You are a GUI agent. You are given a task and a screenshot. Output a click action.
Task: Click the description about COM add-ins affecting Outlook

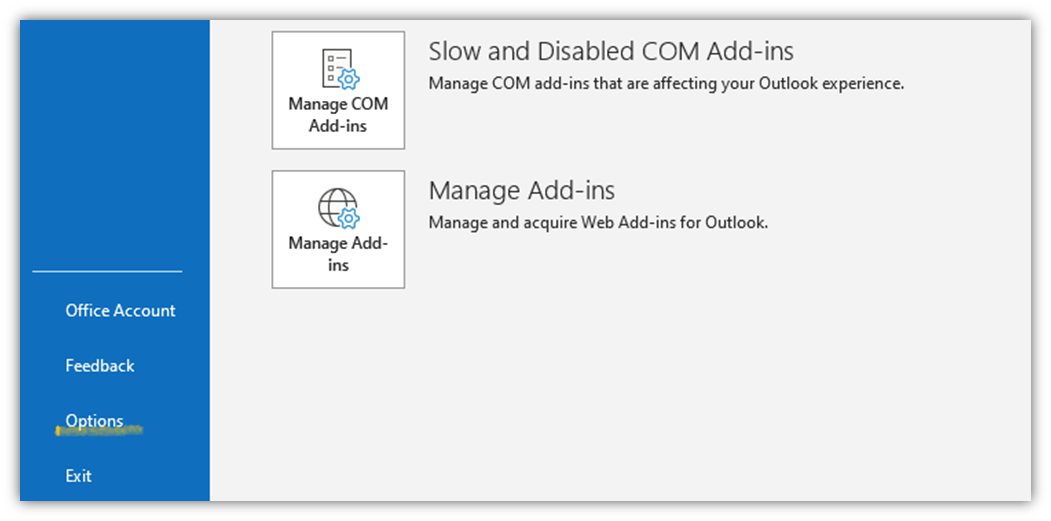click(666, 84)
